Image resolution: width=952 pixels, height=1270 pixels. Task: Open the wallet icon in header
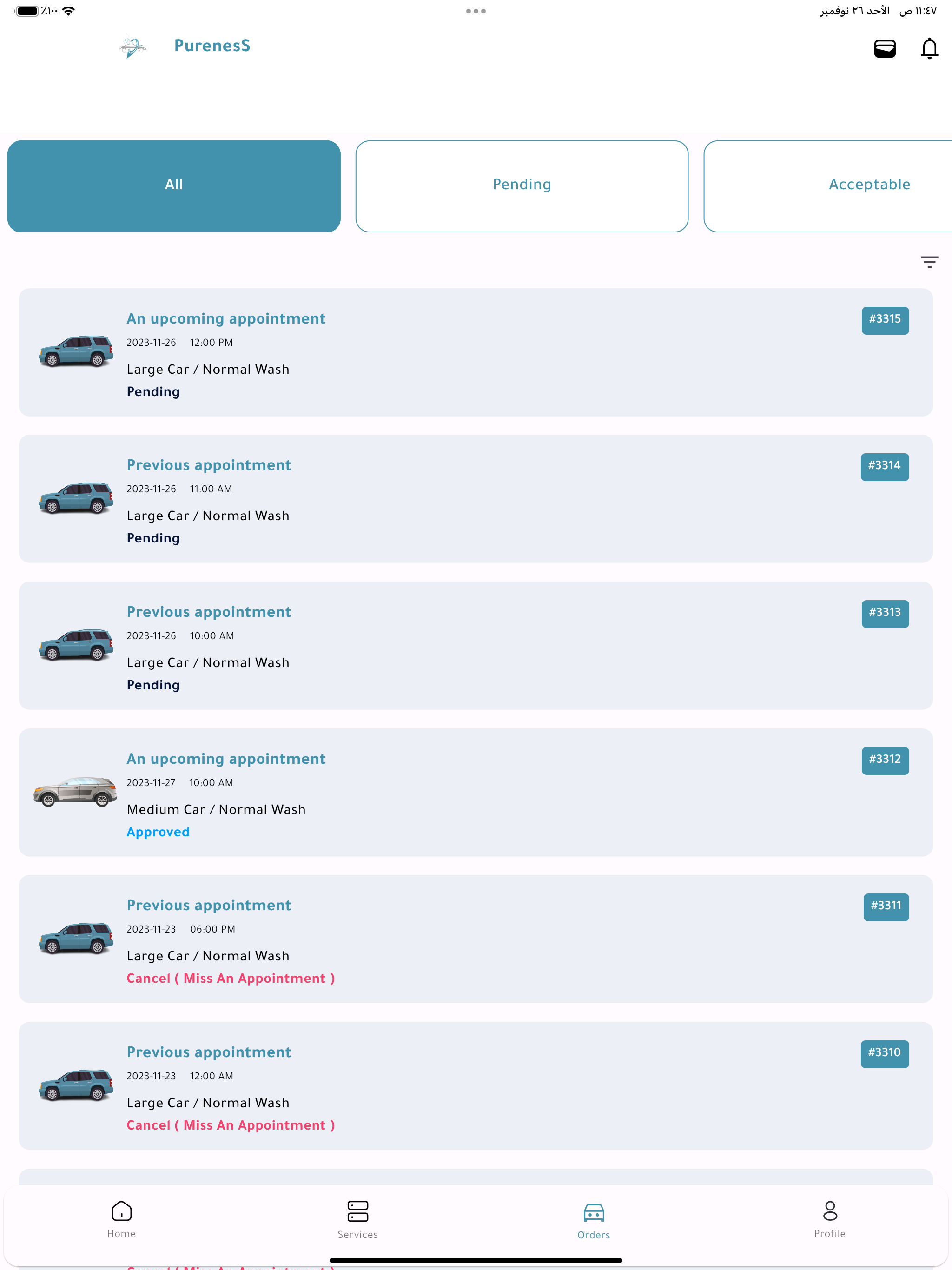(x=884, y=48)
